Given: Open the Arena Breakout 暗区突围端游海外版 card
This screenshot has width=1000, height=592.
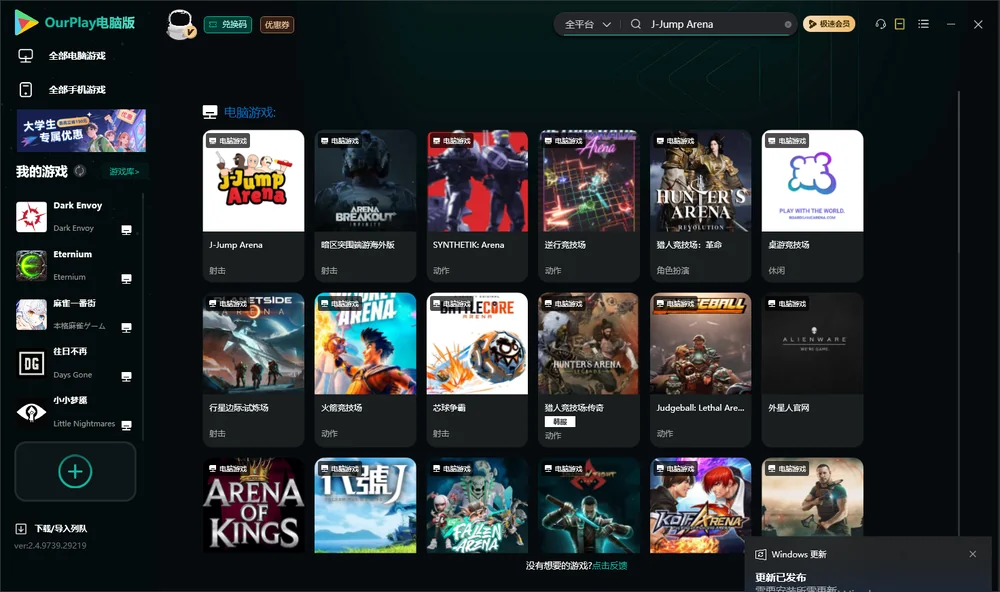Looking at the screenshot, I should (365, 205).
